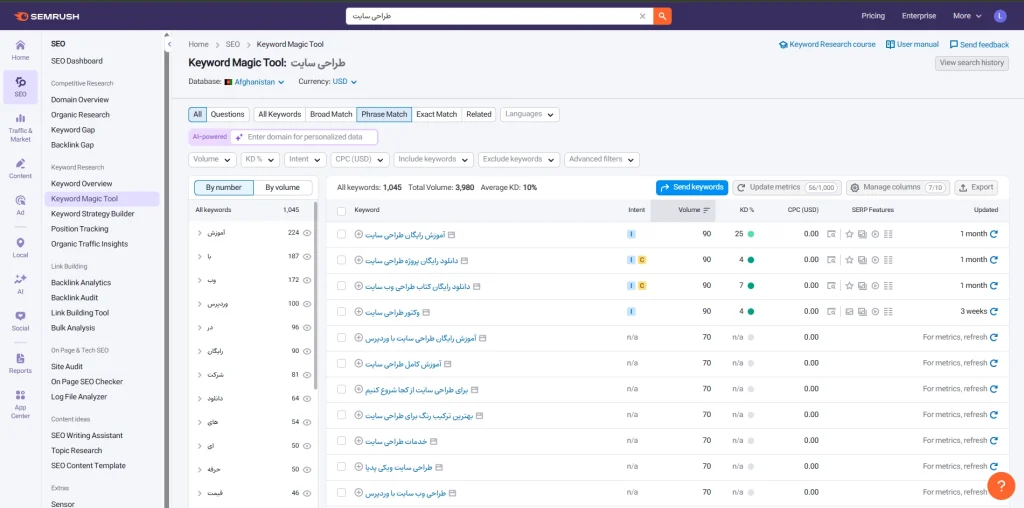This screenshot has height=508, width=1024.
Task: Click the orange search magnifier button
Action: coord(662,16)
